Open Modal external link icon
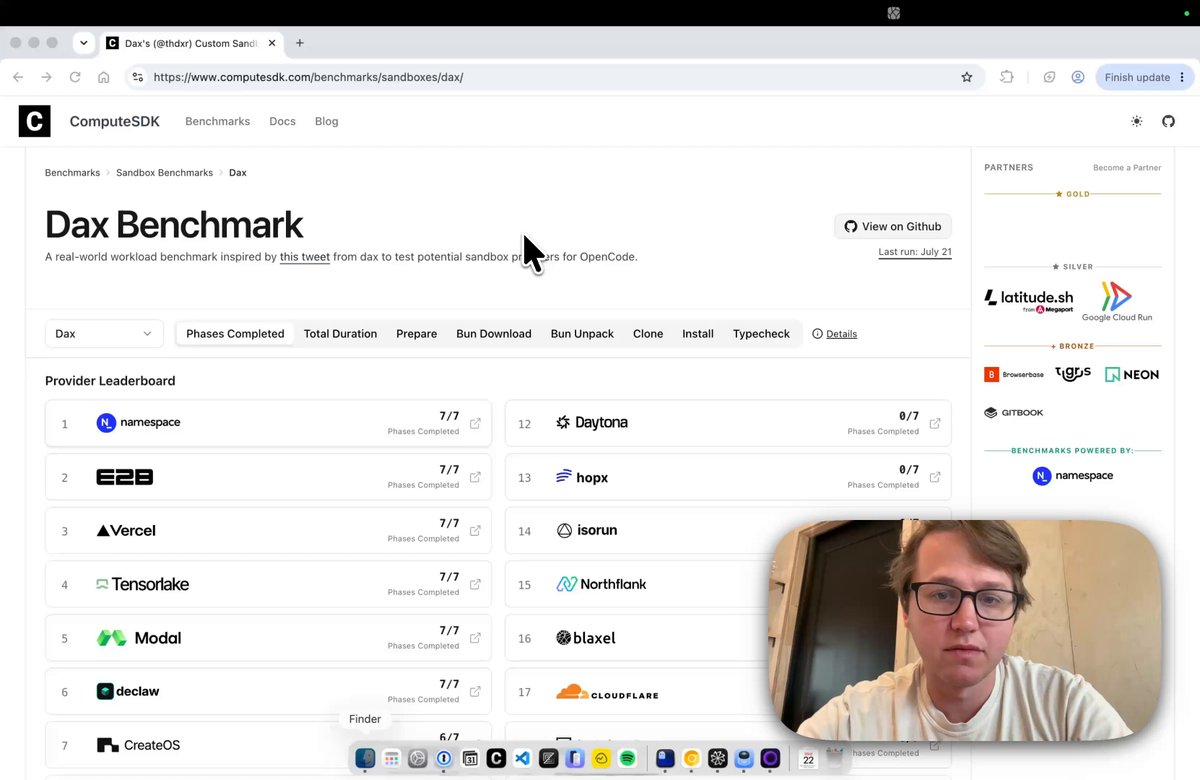 click(475, 638)
